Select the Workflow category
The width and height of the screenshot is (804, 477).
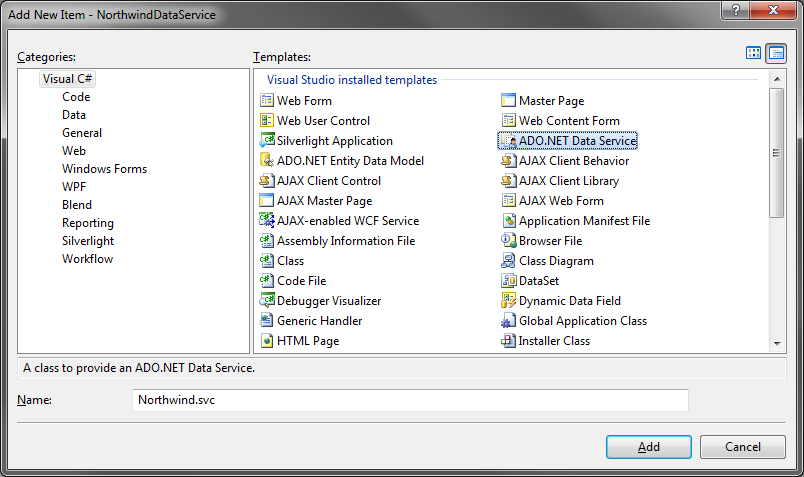87,259
